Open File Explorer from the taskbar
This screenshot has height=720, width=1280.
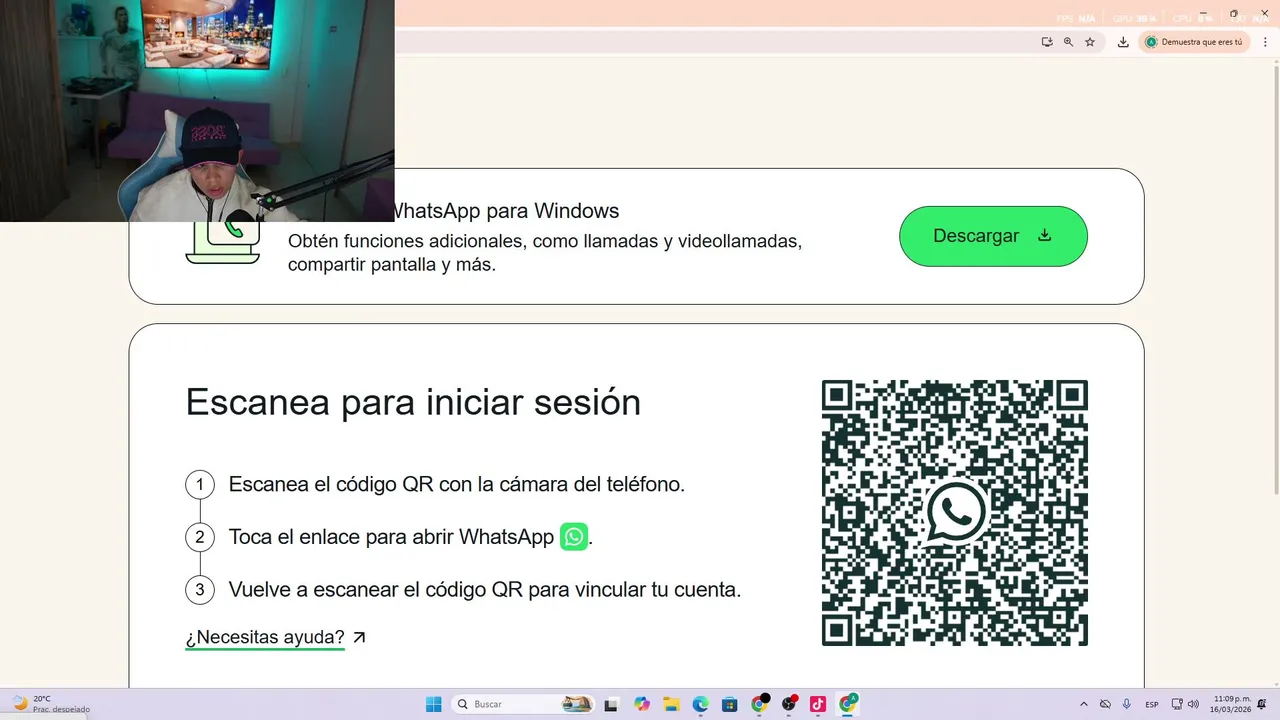click(x=671, y=704)
